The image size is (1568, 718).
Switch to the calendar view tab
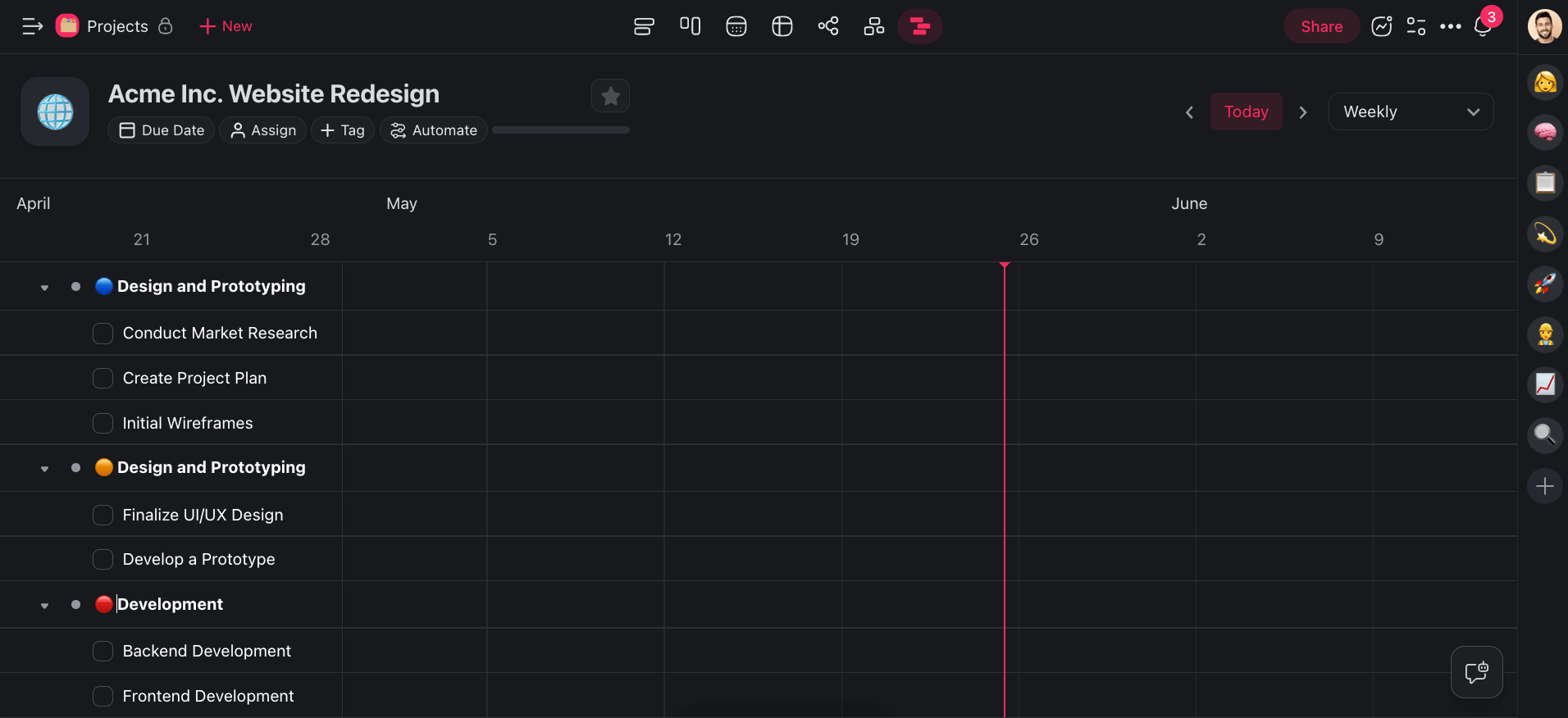[x=736, y=26]
